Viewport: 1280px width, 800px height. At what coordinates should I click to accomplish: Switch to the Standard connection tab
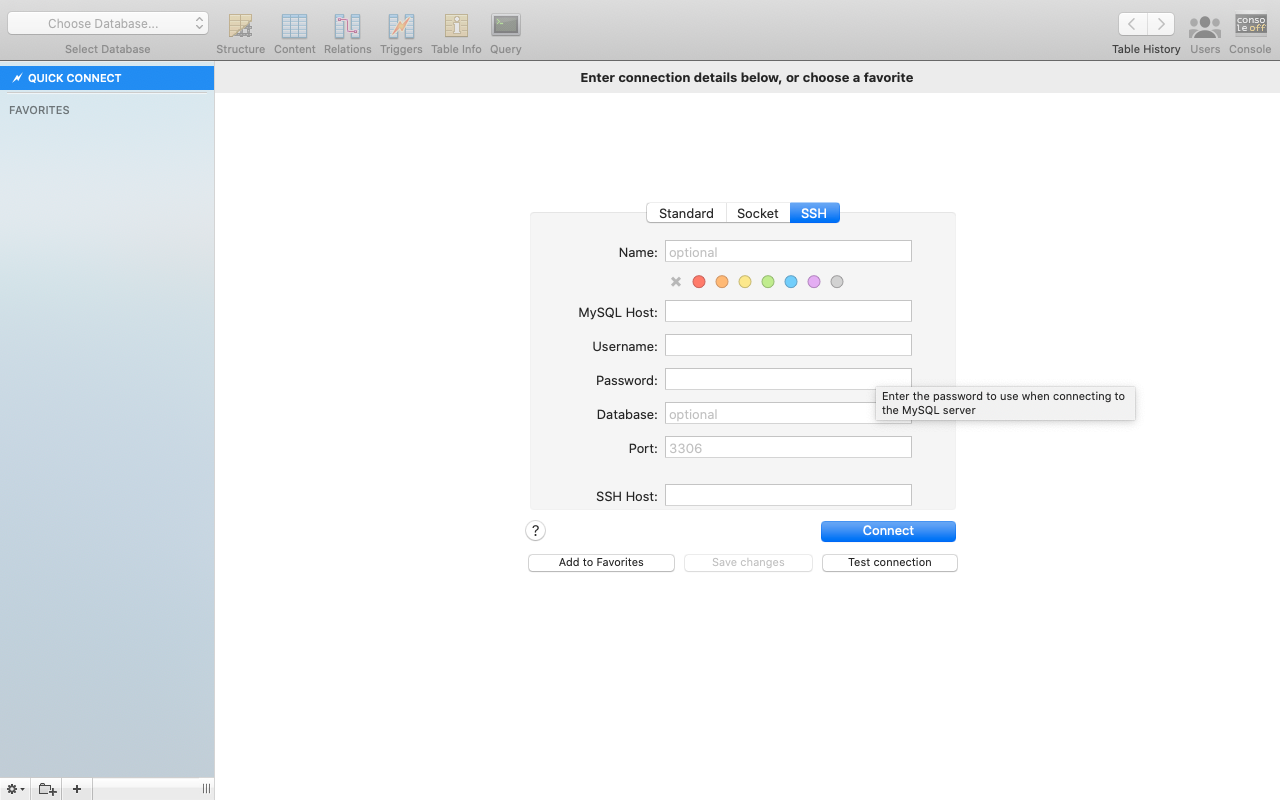[686, 212]
